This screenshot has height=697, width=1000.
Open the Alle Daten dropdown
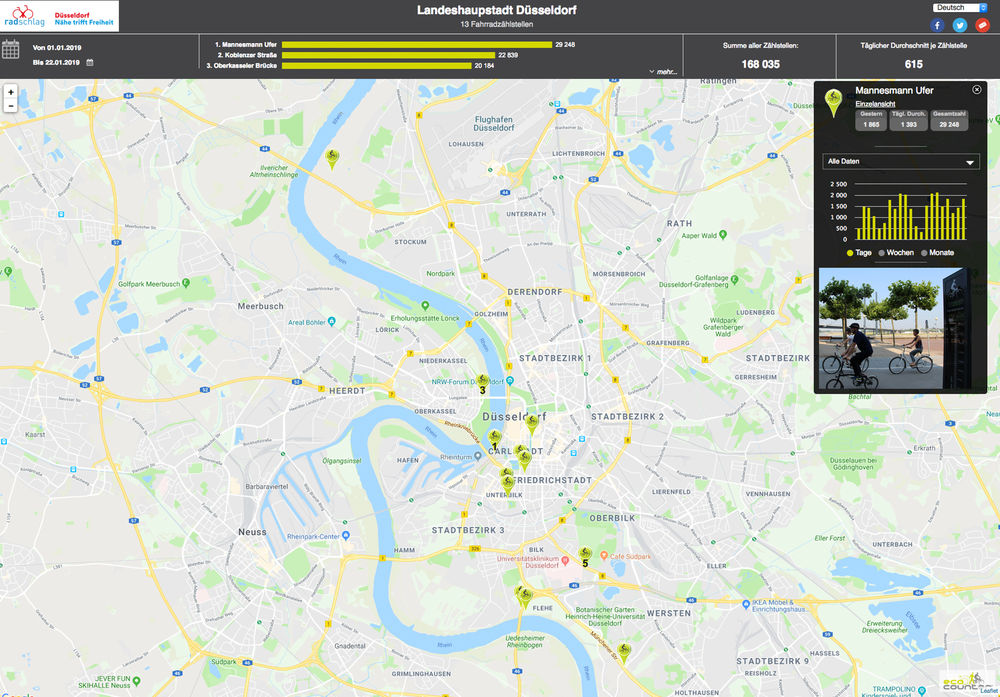tap(900, 161)
